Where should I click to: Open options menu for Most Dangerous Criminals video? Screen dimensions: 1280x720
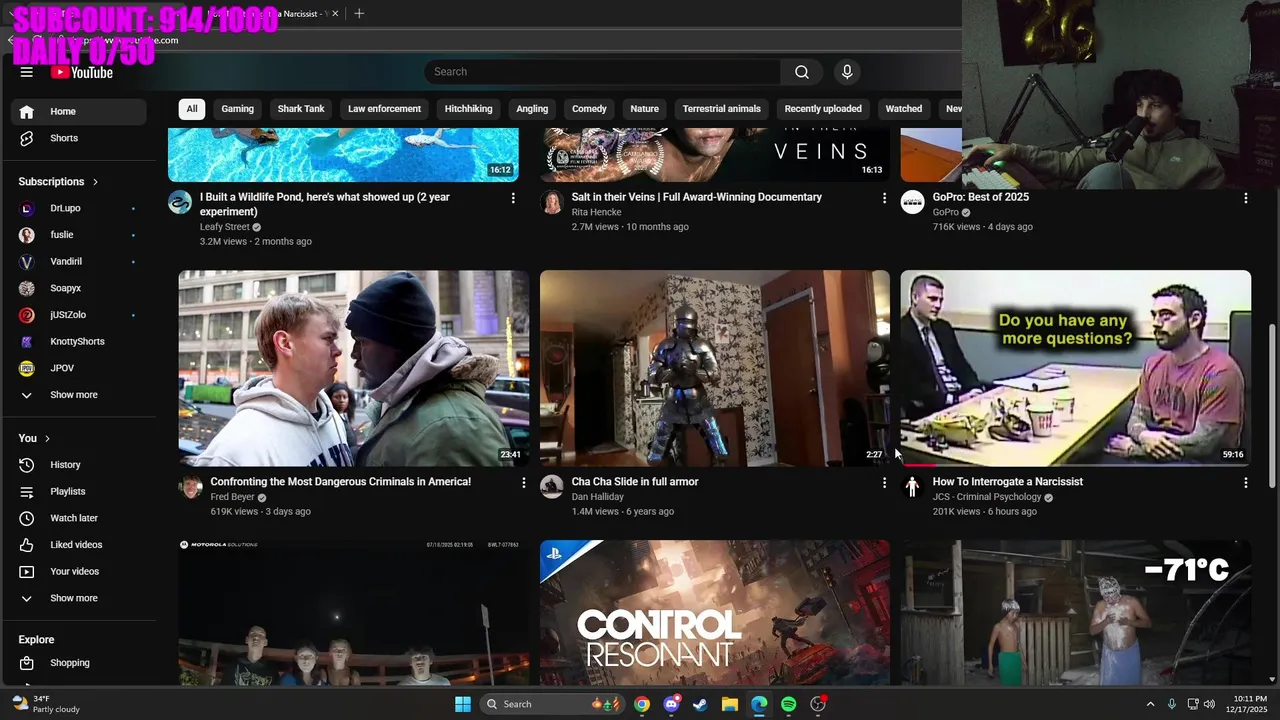[523, 483]
